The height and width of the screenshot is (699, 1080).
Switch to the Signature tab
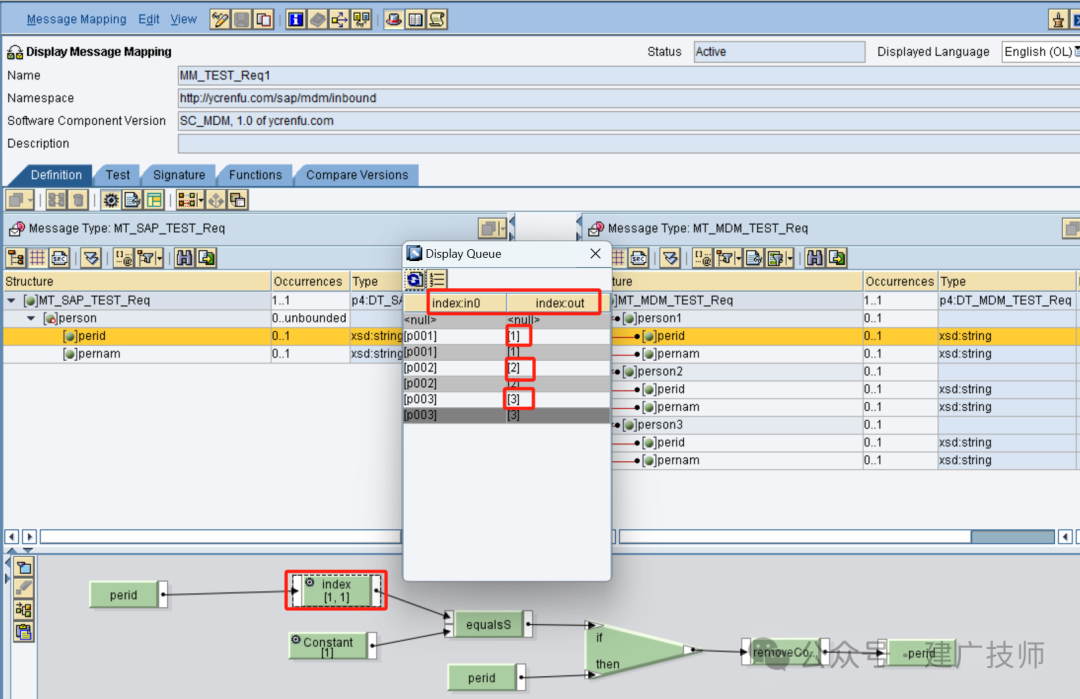coord(179,175)
